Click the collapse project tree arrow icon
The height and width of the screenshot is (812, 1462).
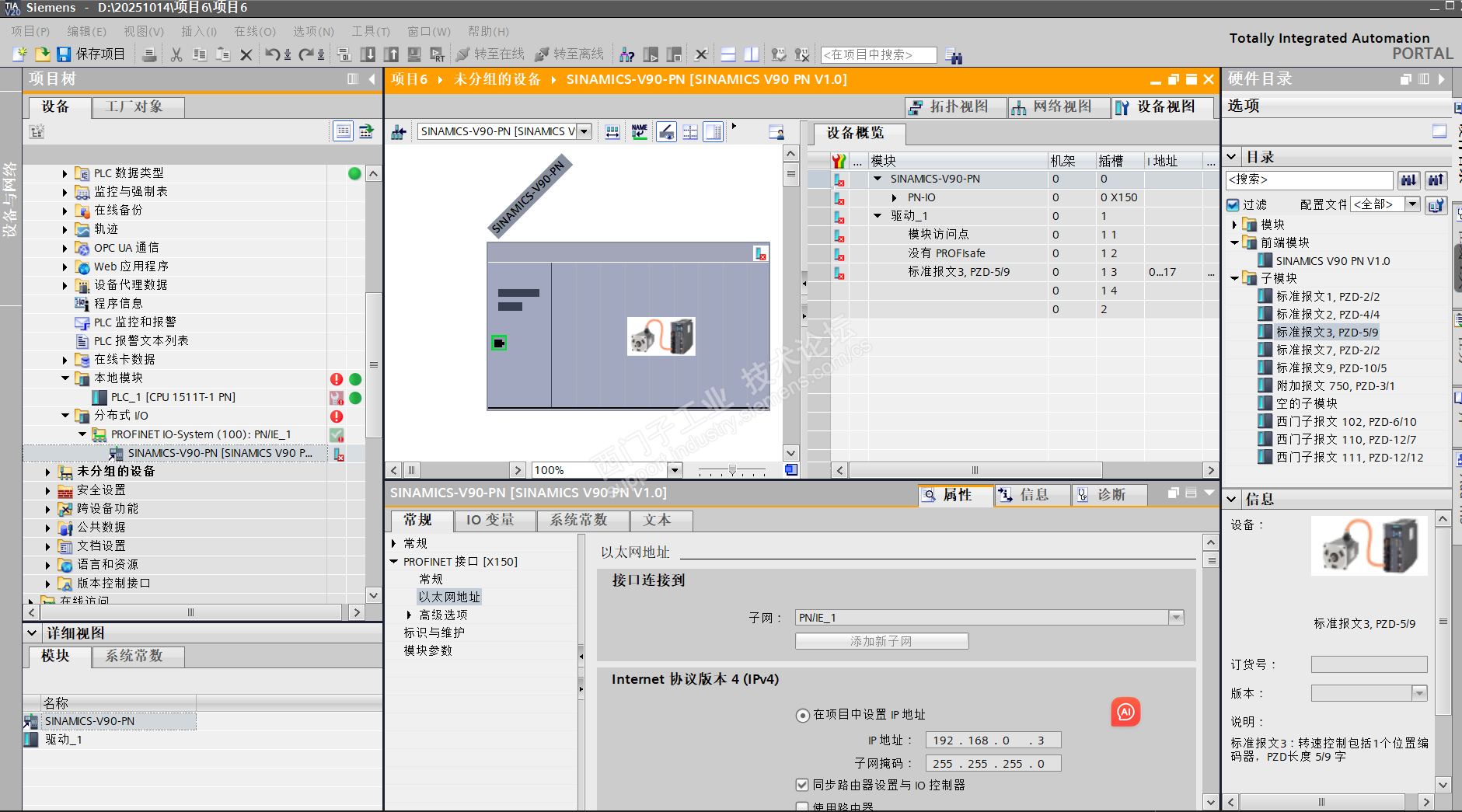point(372,79)
